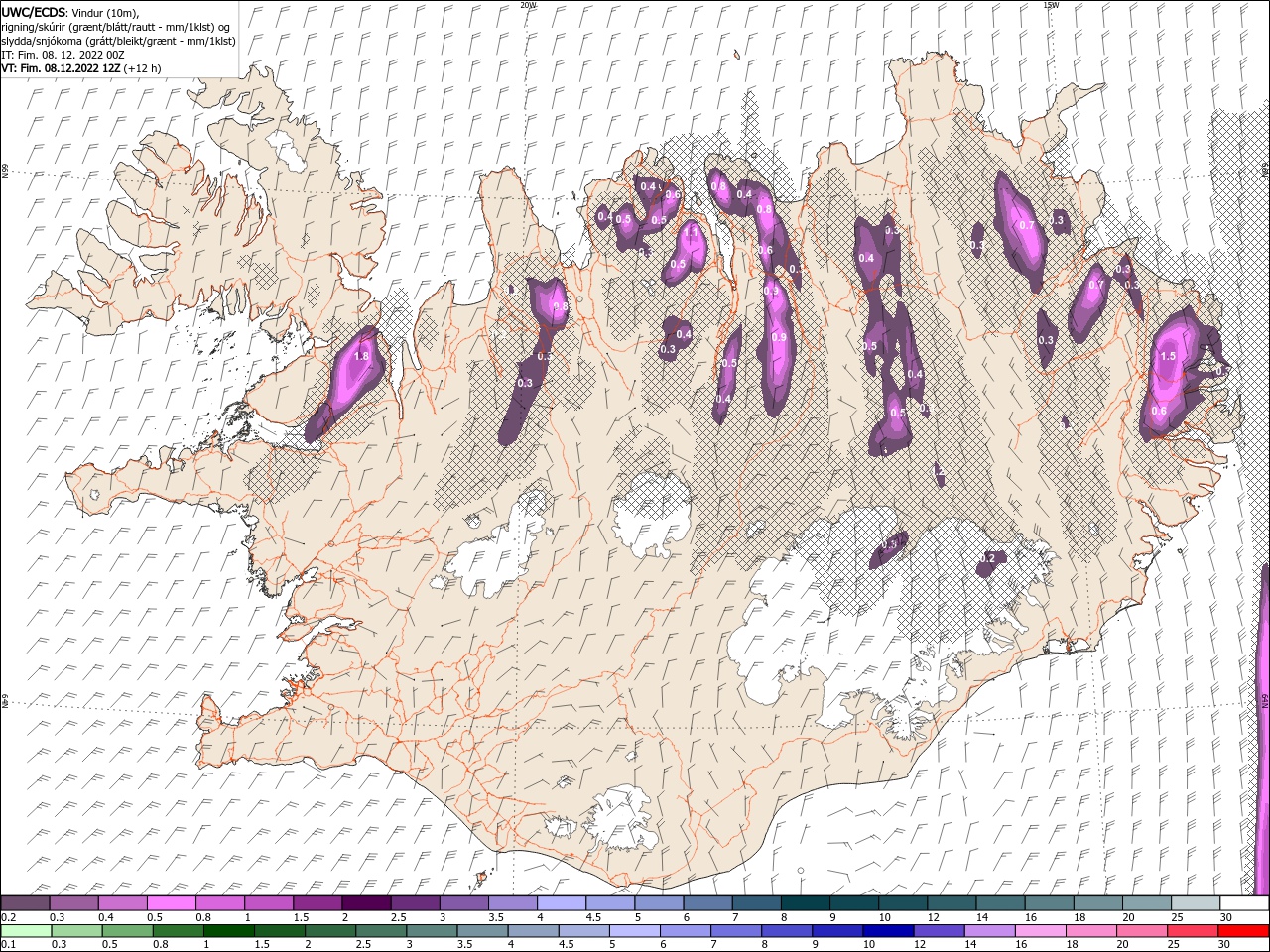Lower legend: pick swatch between 8 and 9
This screenshot has width=1270, height=952.
point(787,931)
